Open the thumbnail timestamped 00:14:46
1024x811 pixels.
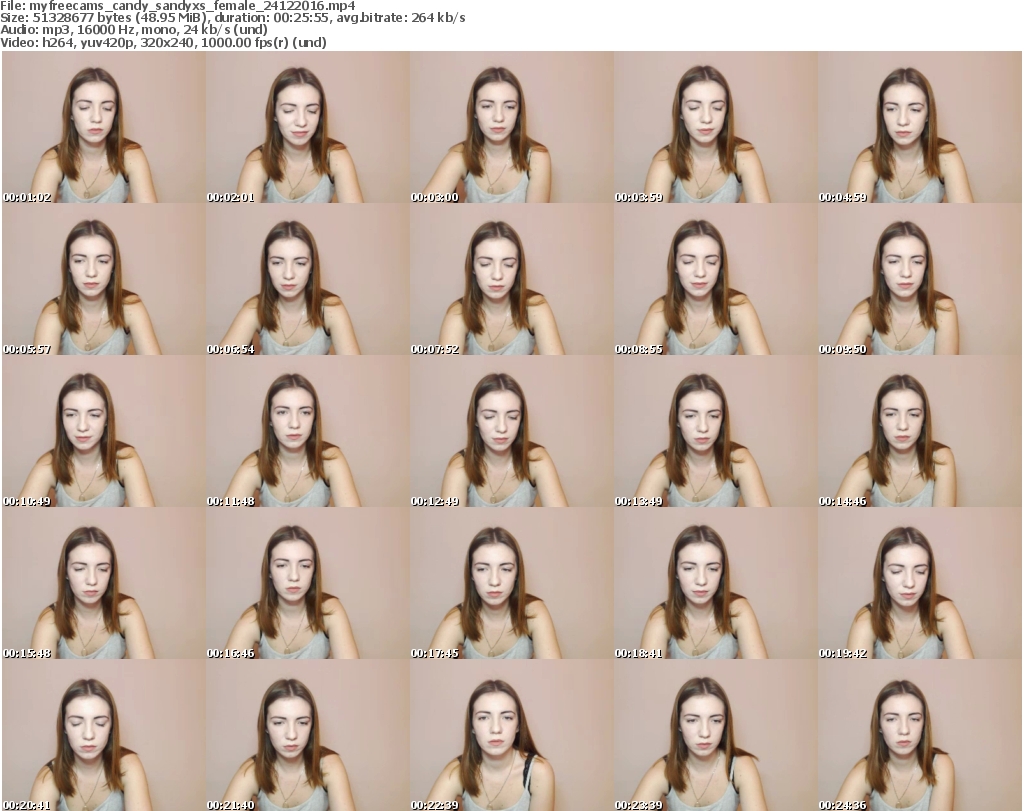(920, 432)
